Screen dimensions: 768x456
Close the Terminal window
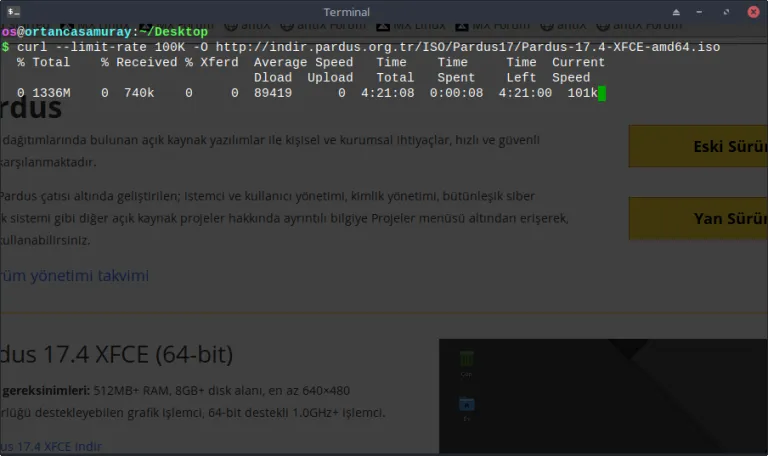(x=753, y=12)
